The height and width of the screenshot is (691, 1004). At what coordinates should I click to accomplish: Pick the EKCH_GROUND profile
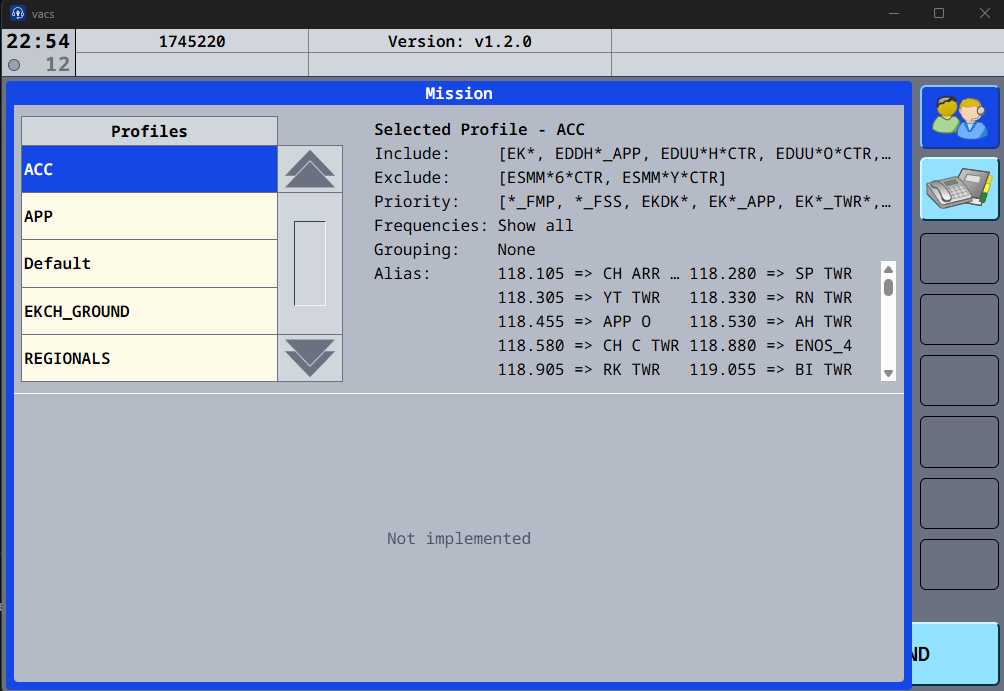149,311
